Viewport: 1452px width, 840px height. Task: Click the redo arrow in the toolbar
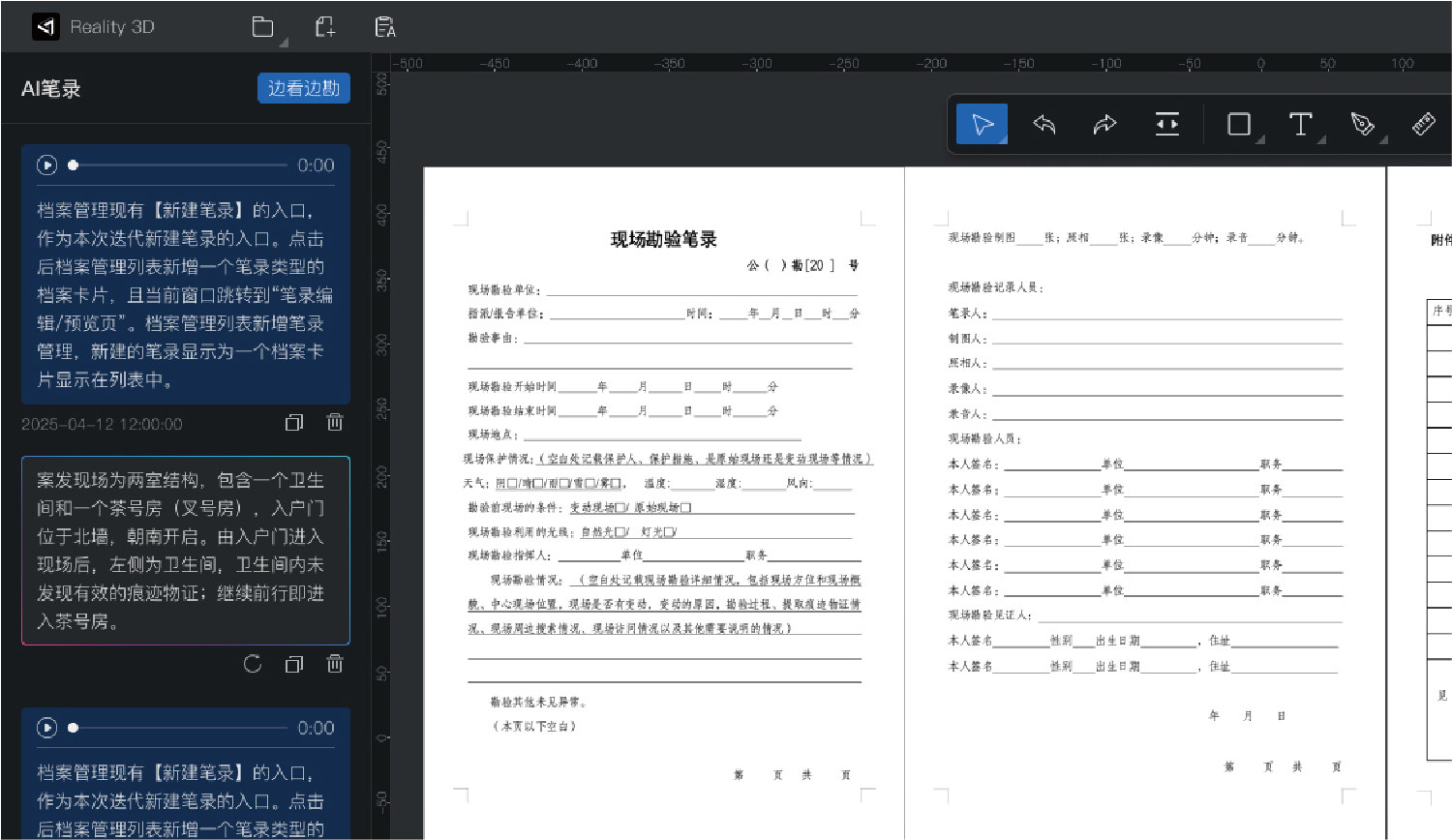[x=1104, y=125]
